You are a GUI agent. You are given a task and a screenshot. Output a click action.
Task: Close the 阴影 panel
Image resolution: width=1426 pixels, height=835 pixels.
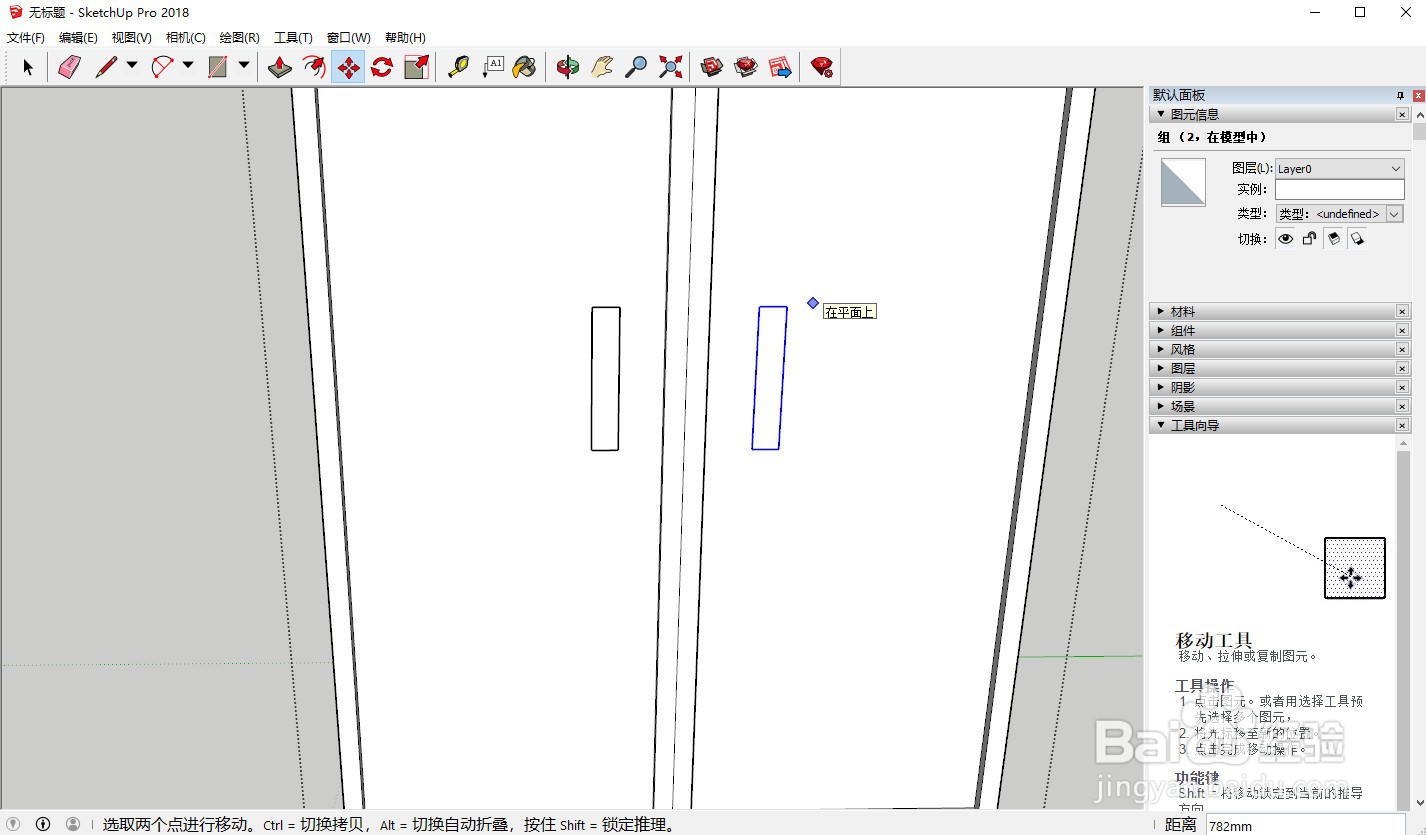(1402, 388)
